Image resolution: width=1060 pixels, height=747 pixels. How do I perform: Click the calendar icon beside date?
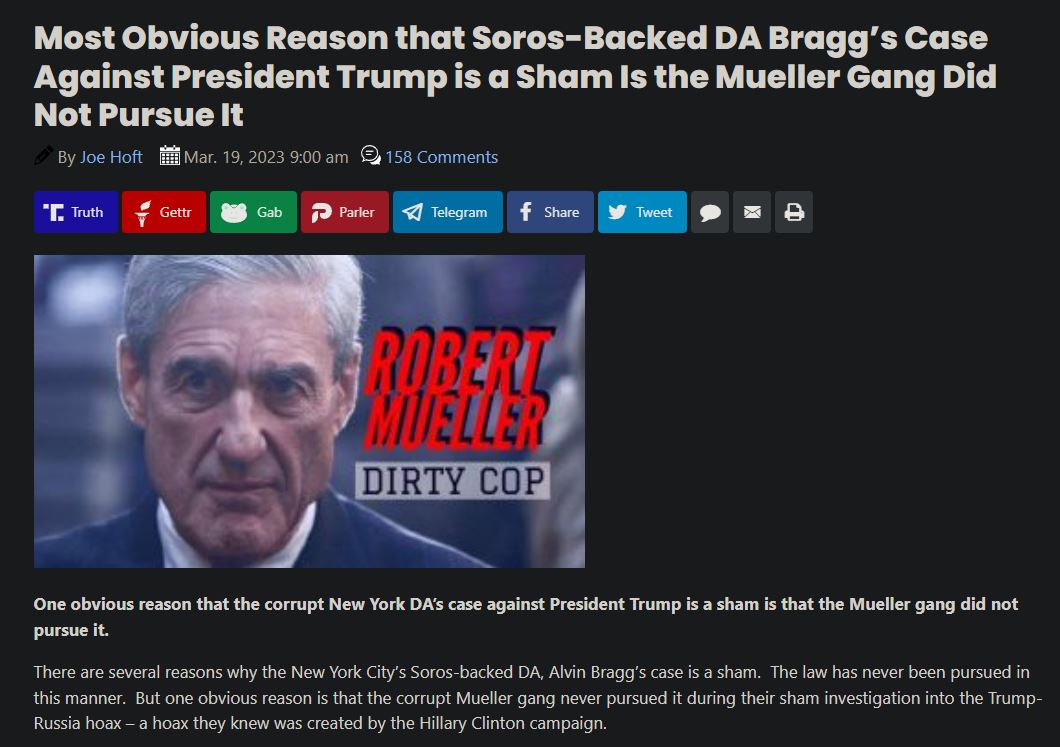pyautogui.click(x=169, y=155)
